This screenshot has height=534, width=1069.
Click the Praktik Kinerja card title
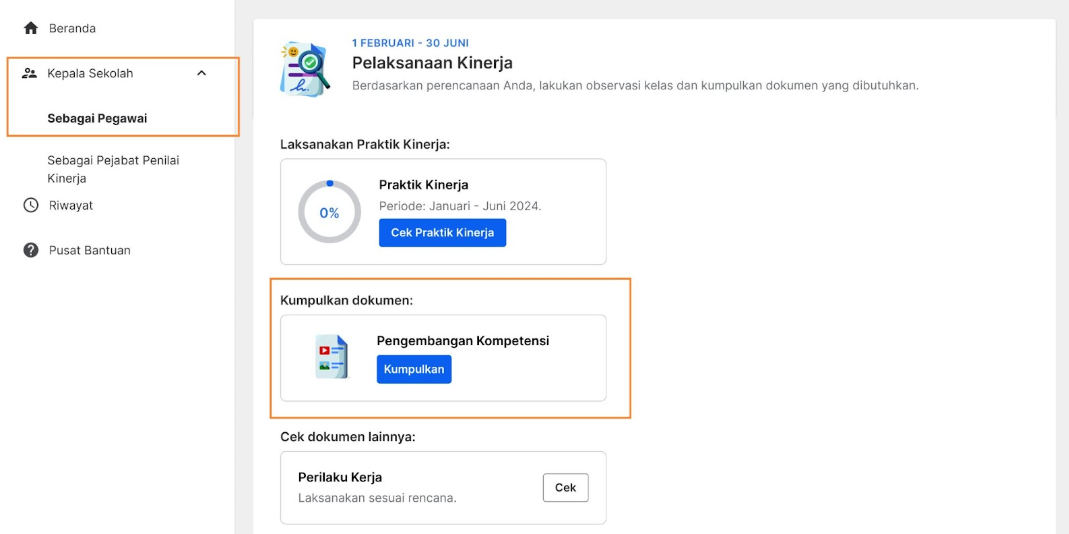coord(423,185)
